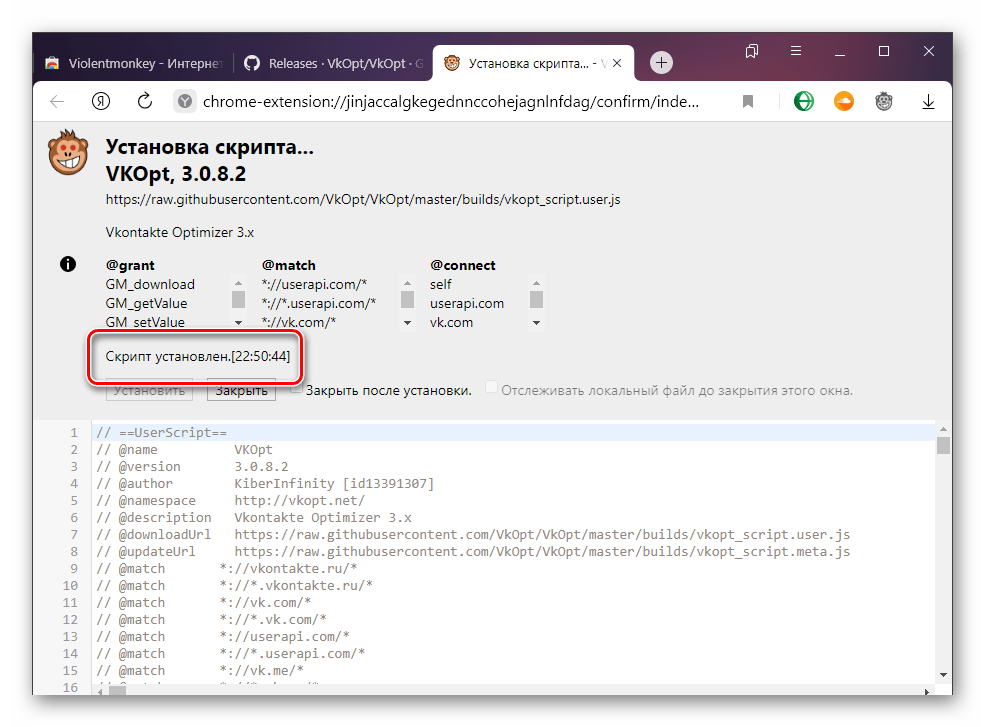Click Скрипт установлен status message
Image resolution: width=985 pixels, height=727 pixels.
tap(197, 356)
